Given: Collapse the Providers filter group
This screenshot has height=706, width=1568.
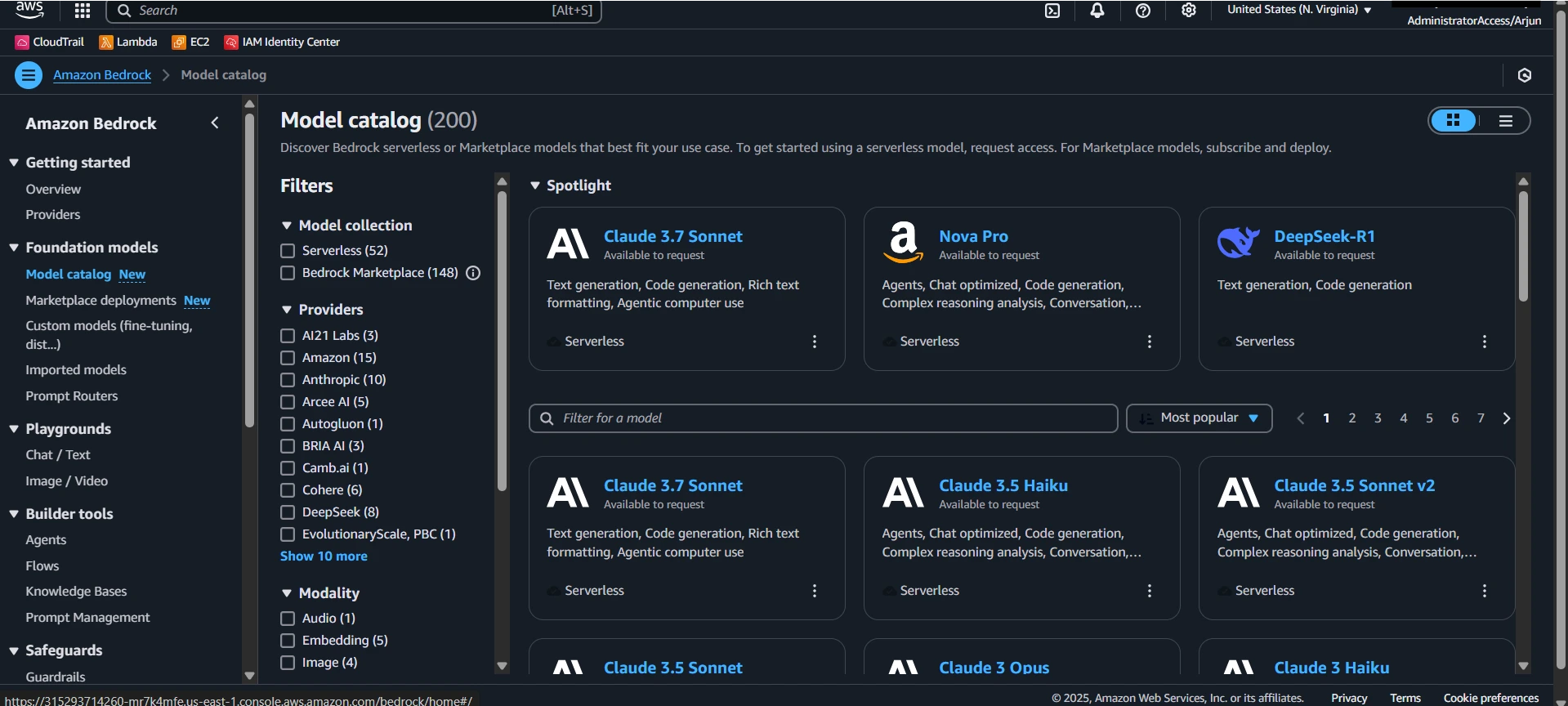Looking at the screenshot, I should pos(287,310).
